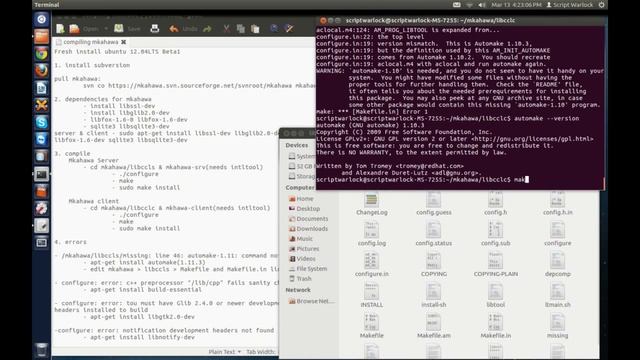The width and height of the screenshot is (640, 360).
Task: Open LibreOffice Writer from the launcher
Action: pos(41,88)
